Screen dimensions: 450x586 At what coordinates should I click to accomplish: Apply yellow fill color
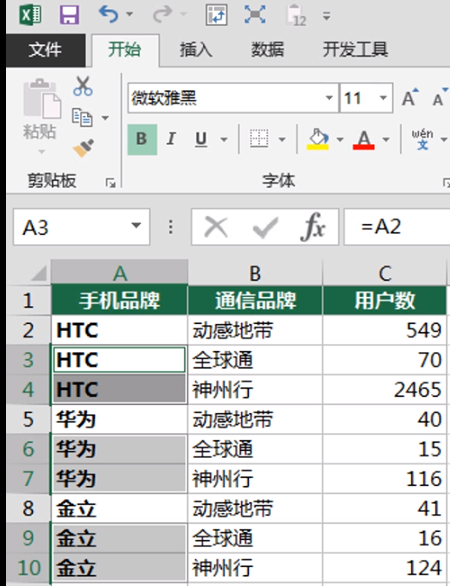click(x=318, y=139)
